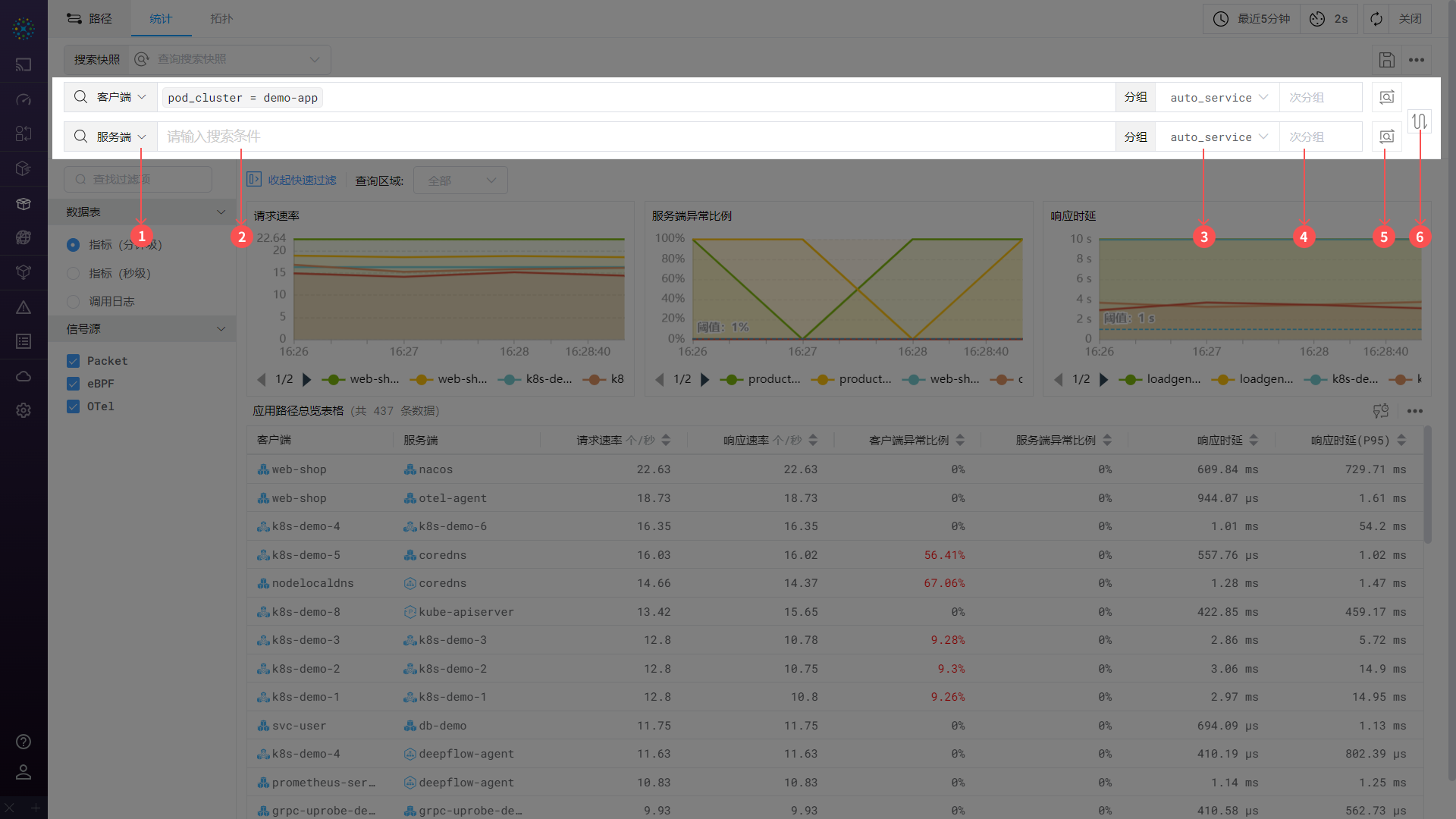Select the 调用日志 radio option
The height and width of the screenshot is (819, 1456).
pos(74,302)
